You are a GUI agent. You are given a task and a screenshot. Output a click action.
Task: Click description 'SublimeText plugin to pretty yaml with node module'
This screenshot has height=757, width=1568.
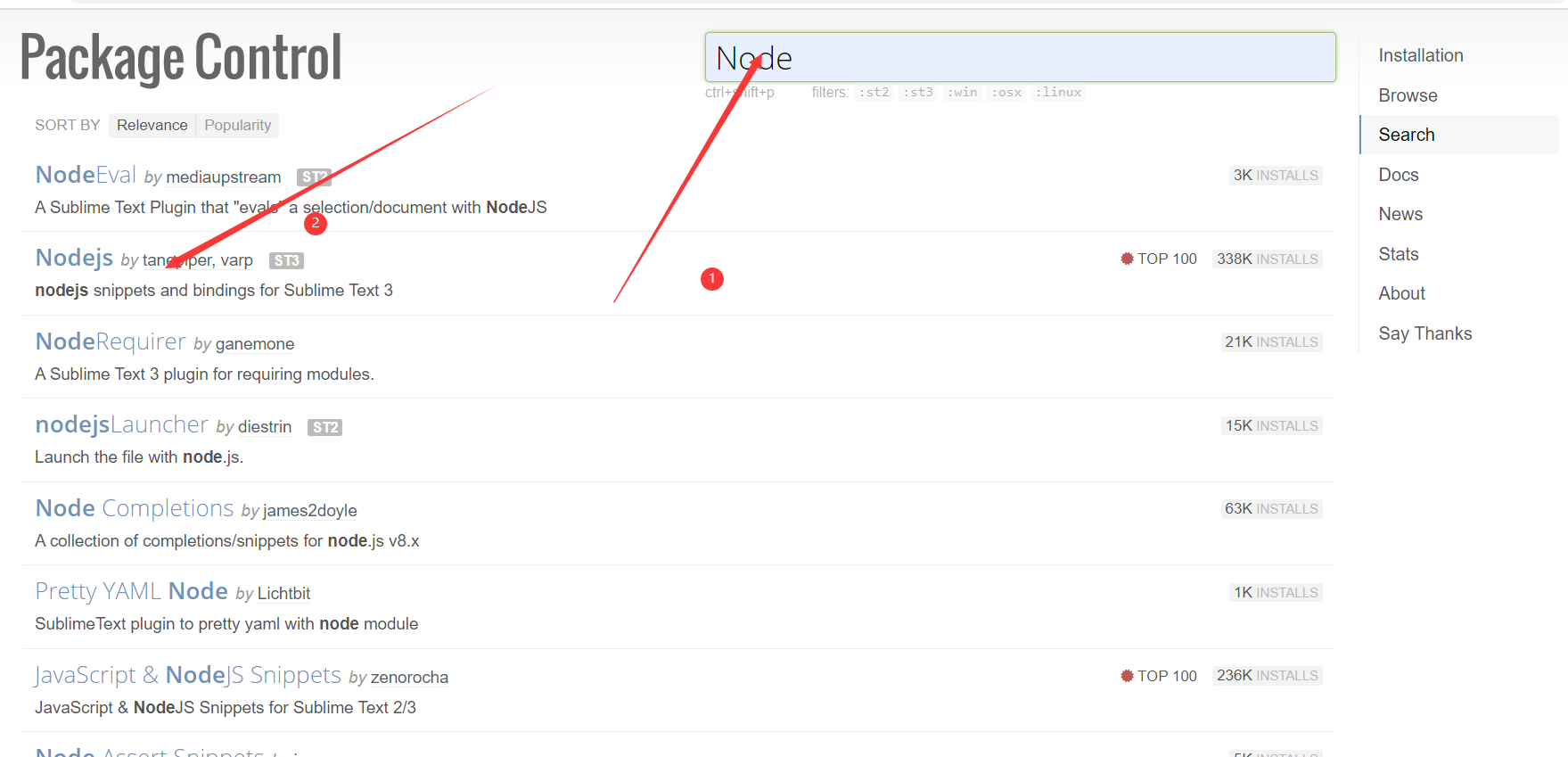pyautogui.click(x=226, y=624)
